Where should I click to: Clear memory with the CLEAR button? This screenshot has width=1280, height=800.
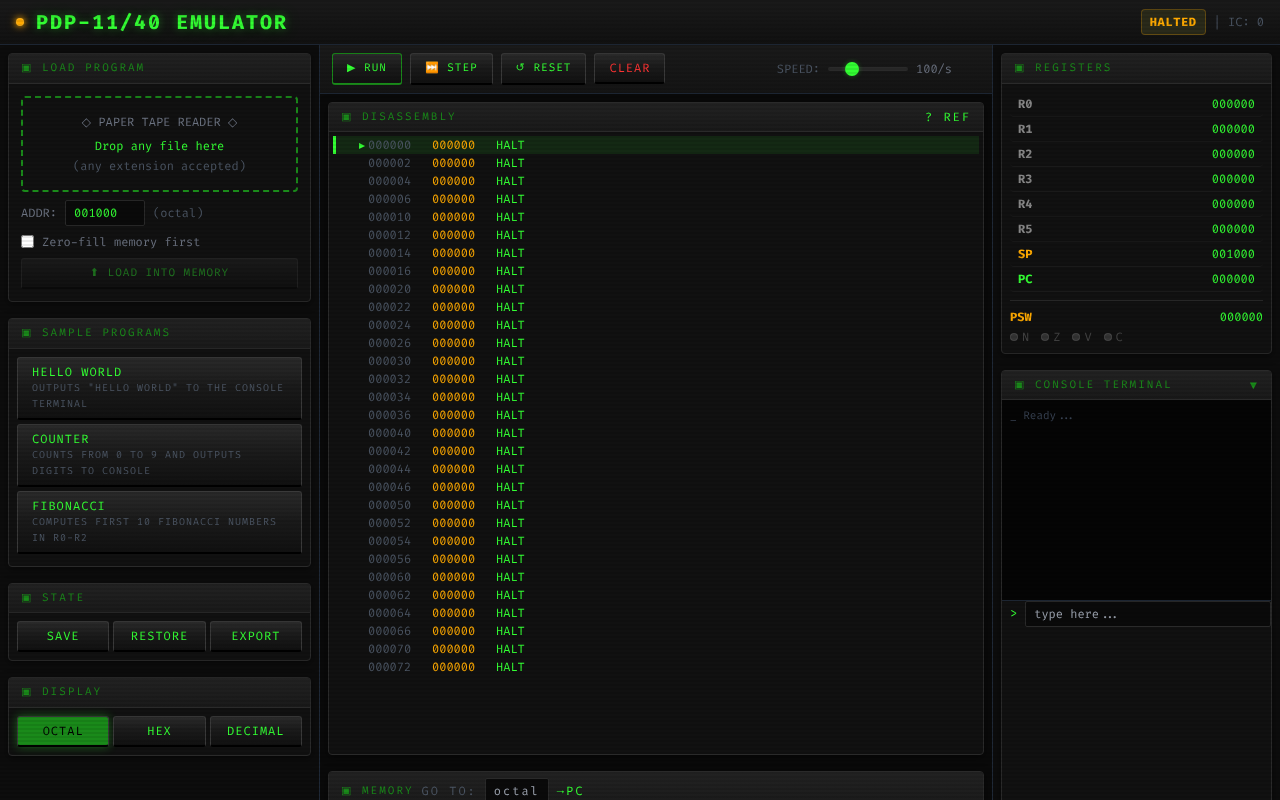629,68
